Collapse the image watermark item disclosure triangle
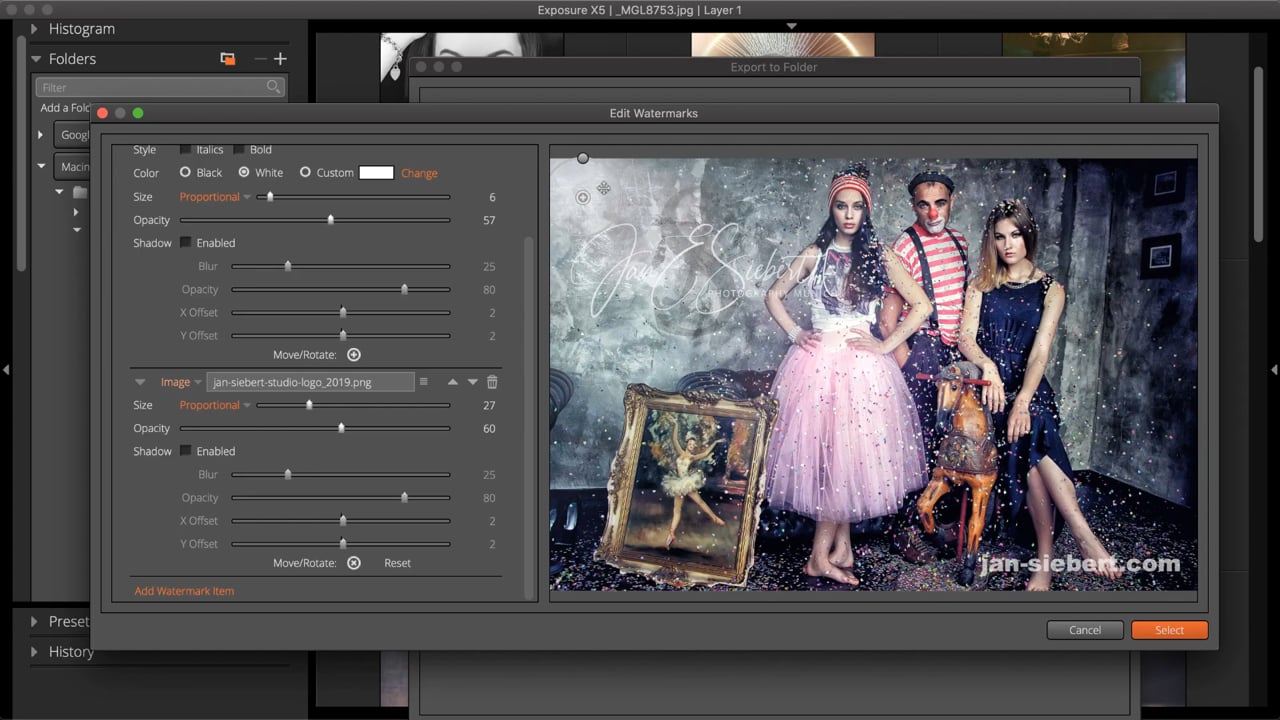 (x=140, y=382)
